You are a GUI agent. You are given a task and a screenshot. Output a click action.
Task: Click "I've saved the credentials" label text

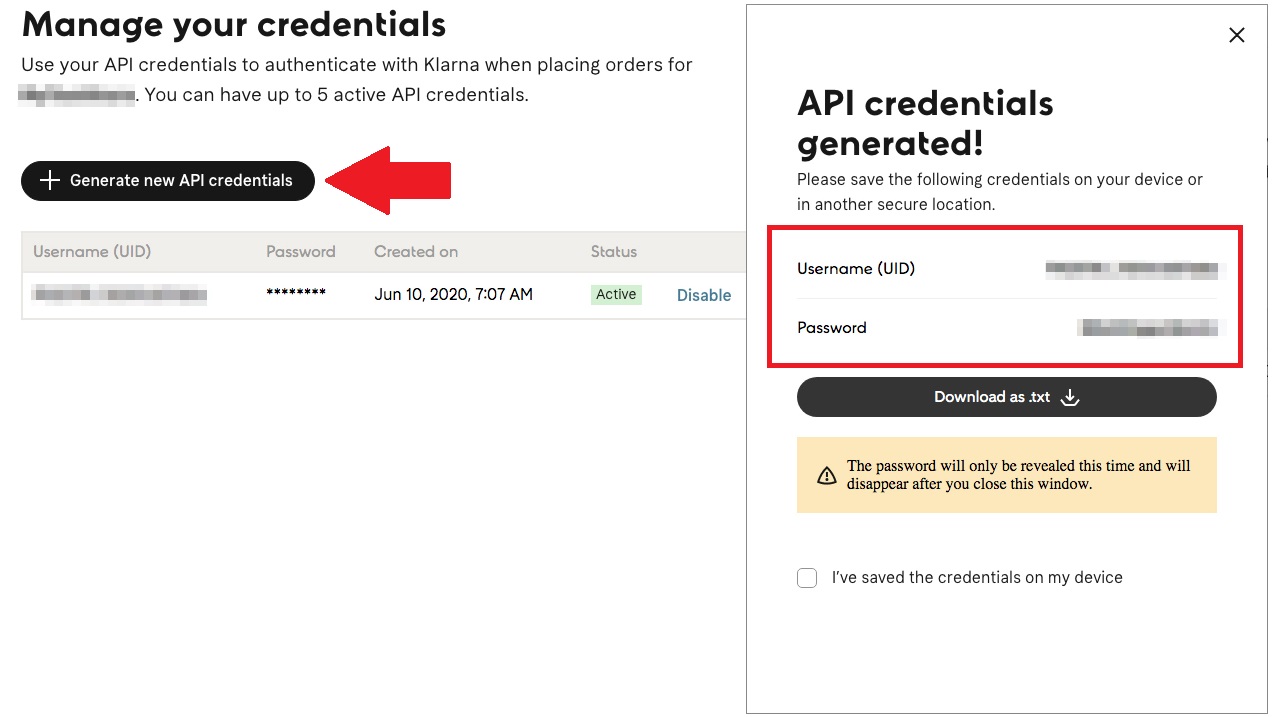(x=976, y=578)
